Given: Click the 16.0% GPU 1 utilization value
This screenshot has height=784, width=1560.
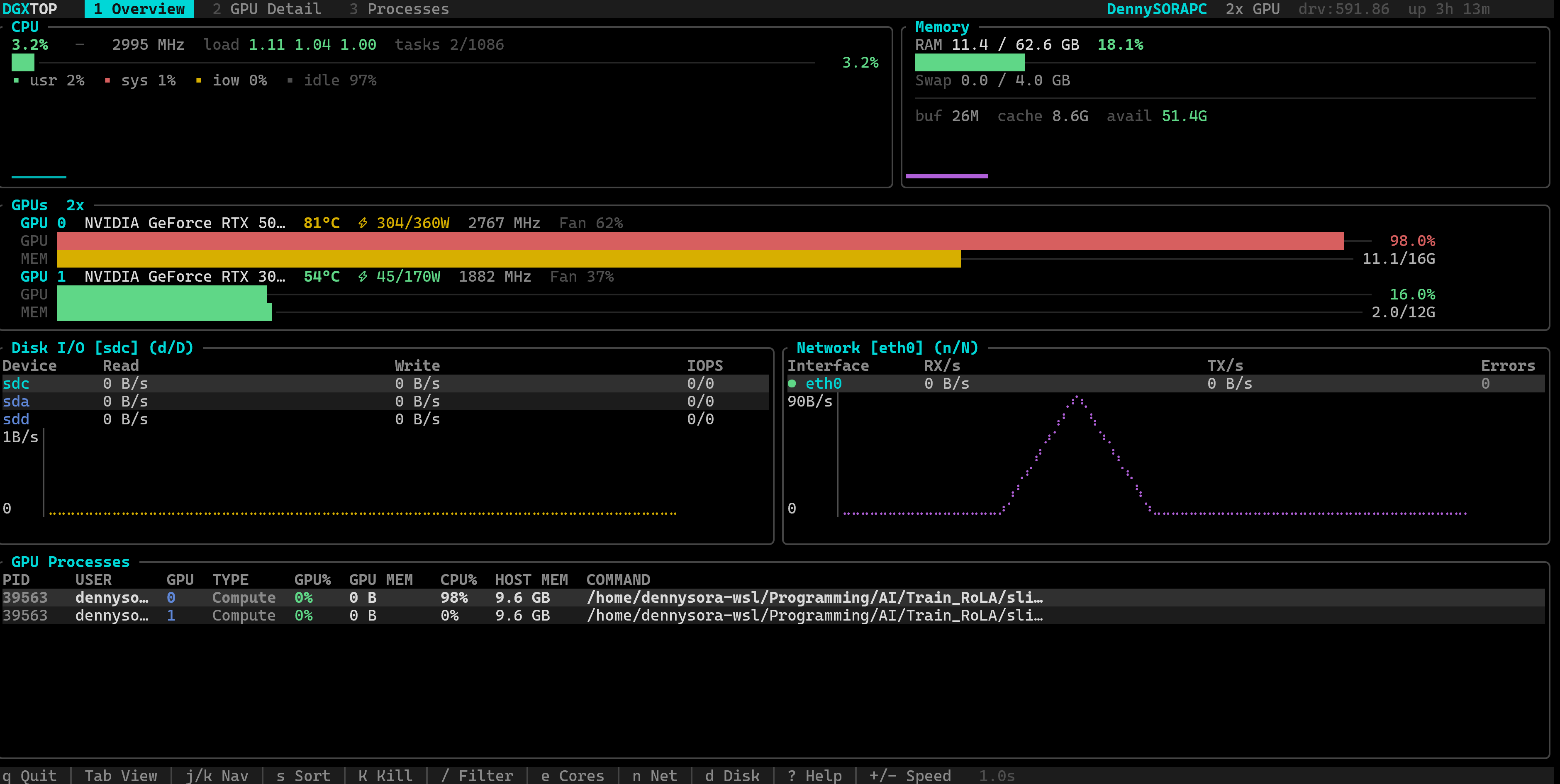Looking at the screenshot, I should 1412,294.
